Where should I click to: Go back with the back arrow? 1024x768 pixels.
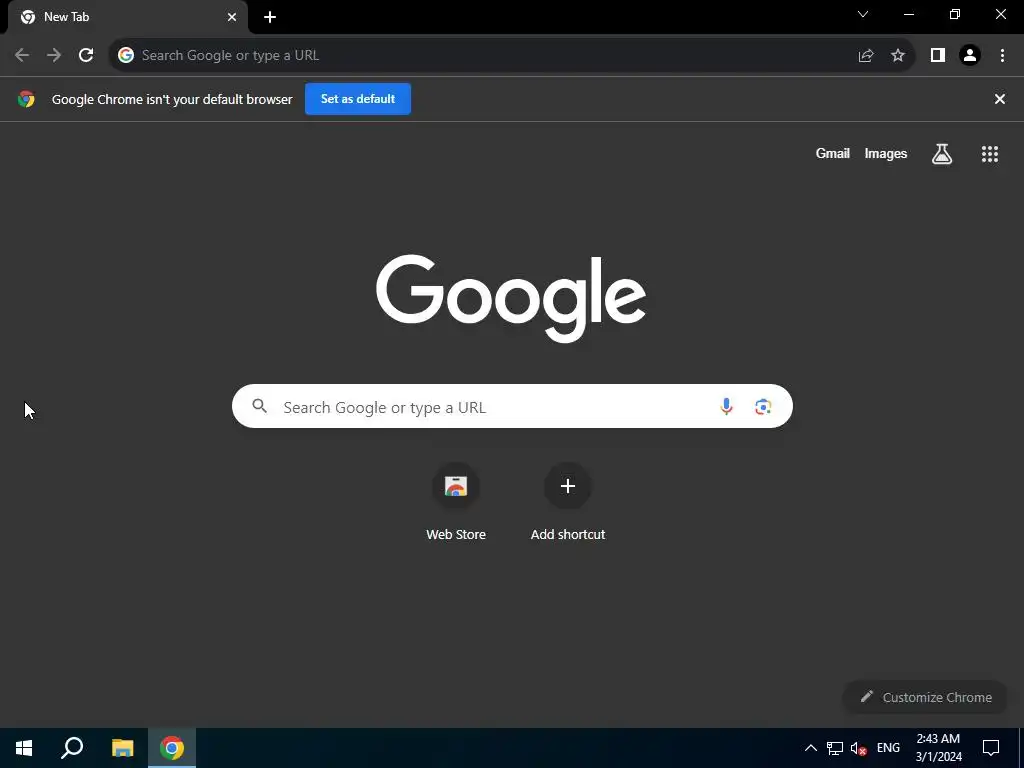pyautogui.click(x=22, y=56)
